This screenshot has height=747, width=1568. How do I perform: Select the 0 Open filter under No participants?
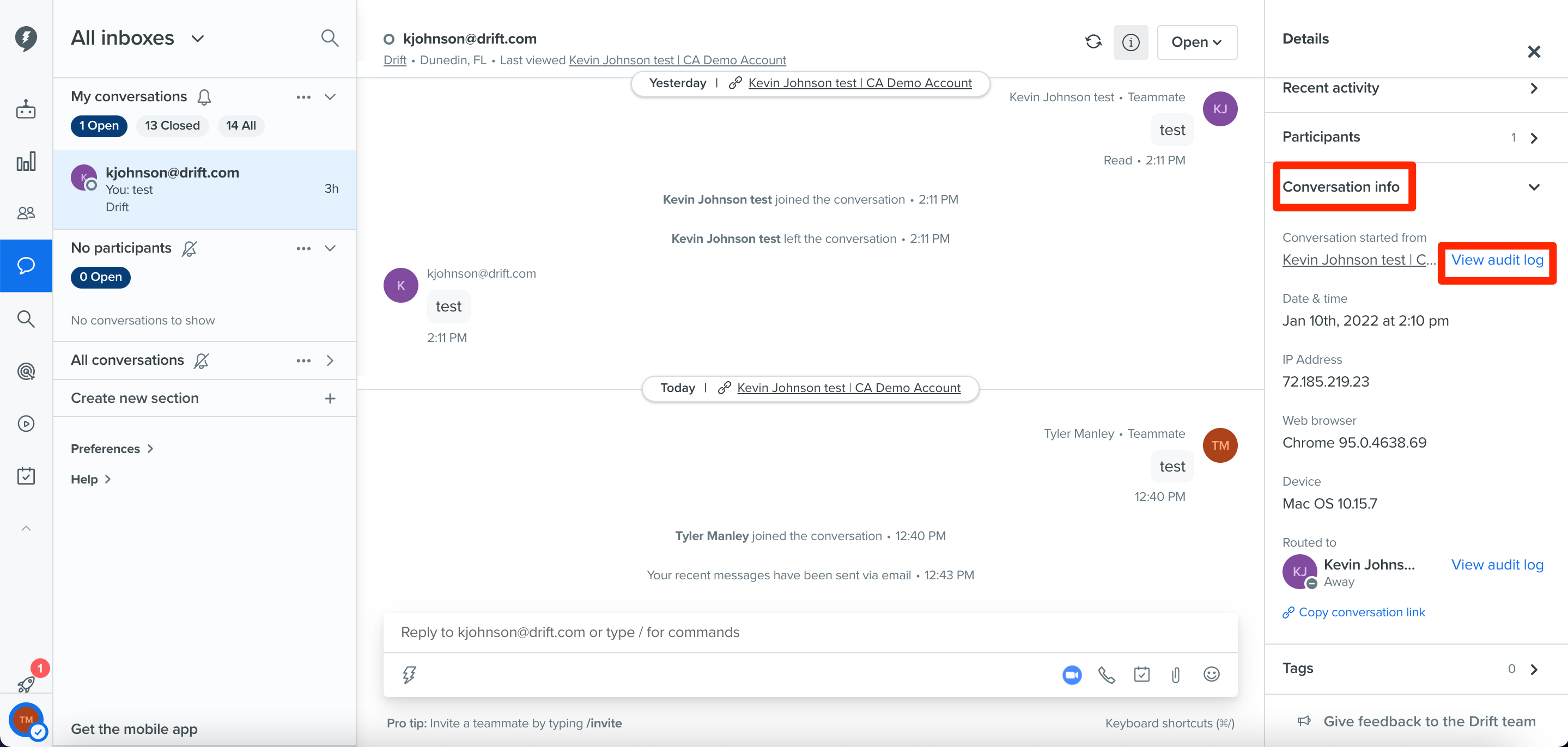tap(100, 277)
